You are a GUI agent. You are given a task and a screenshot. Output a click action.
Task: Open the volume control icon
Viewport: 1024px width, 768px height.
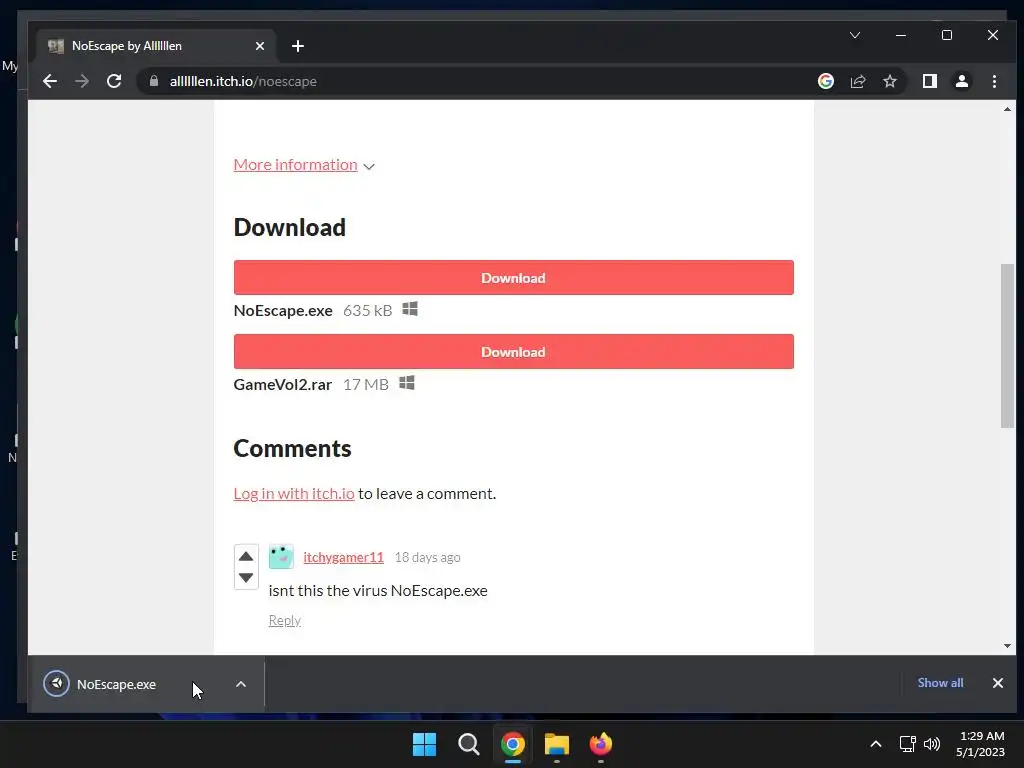(932, 744)
